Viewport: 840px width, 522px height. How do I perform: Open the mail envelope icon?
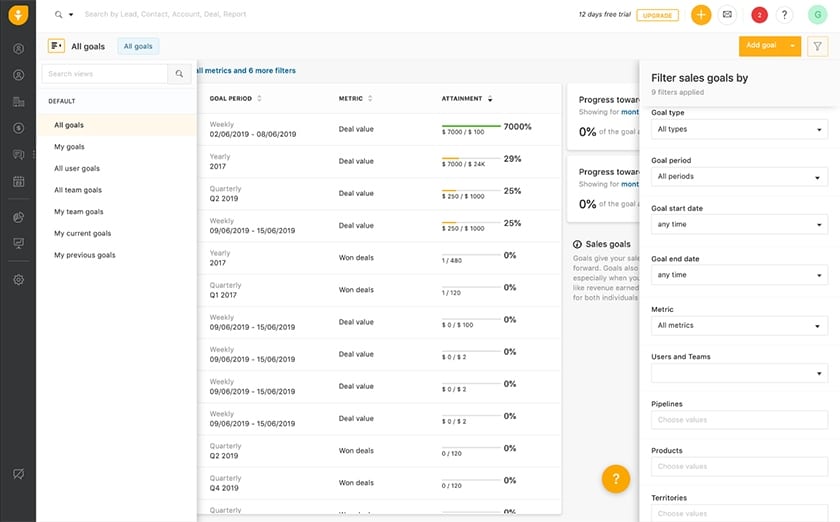pyautogui.click(x=727, y=14)
